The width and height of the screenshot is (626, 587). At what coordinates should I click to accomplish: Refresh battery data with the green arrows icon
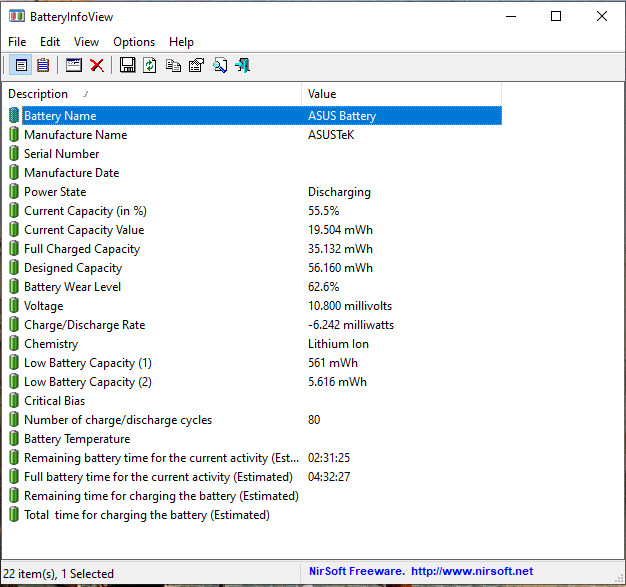pyautogui.click(x=150, y=65)
